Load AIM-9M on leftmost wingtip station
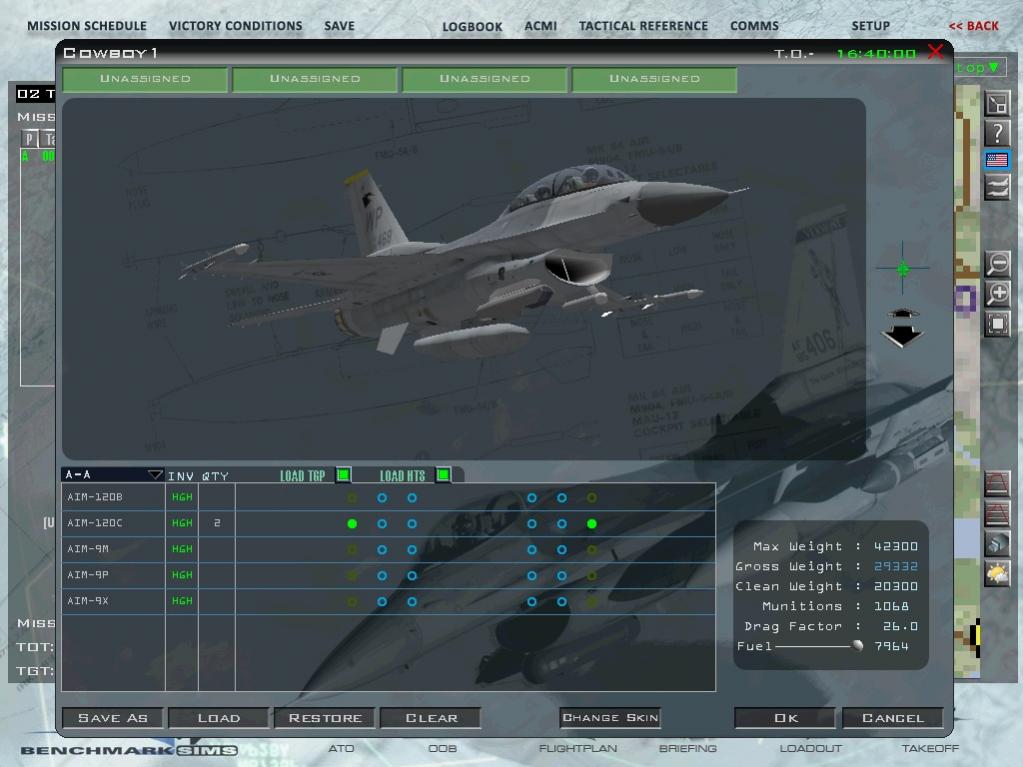Viewport: 1023px width, 767px height. pyautogui.click(x=352, y=550)
